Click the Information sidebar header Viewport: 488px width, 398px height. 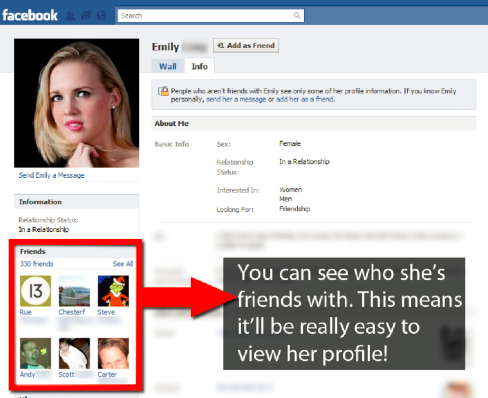click(x=76, y=202)
